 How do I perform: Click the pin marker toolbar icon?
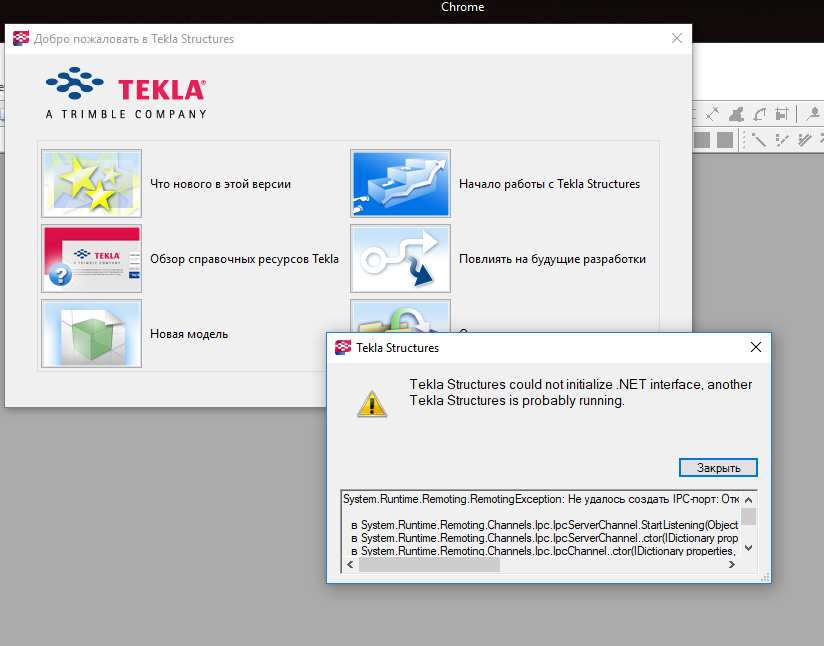pos(813,114)
